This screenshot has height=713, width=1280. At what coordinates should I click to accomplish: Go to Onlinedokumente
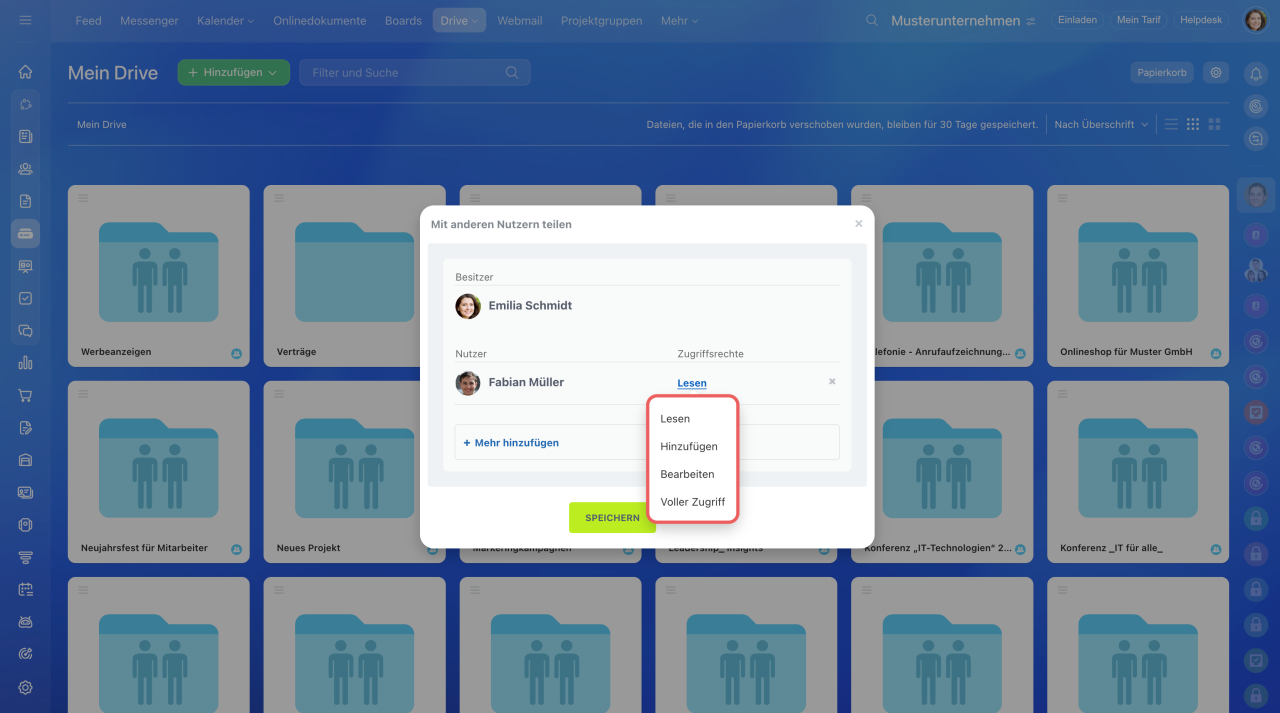(320, 20)
